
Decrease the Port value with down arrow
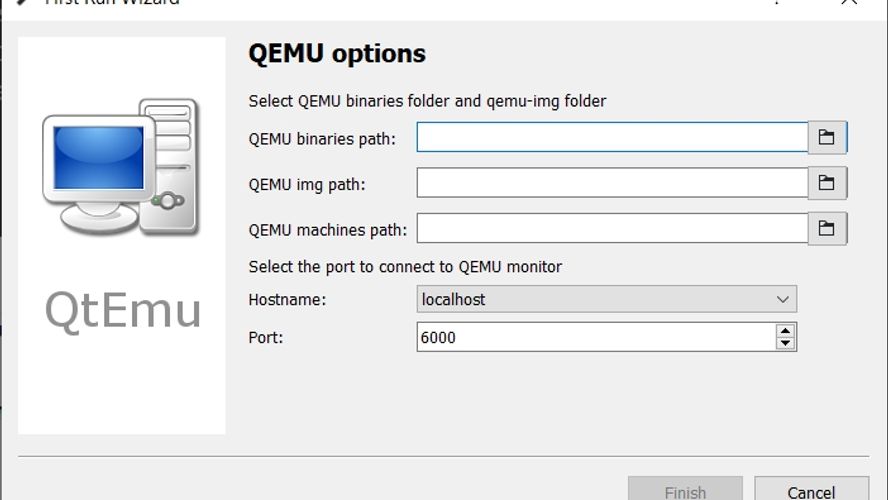click(x=785, y=343)
